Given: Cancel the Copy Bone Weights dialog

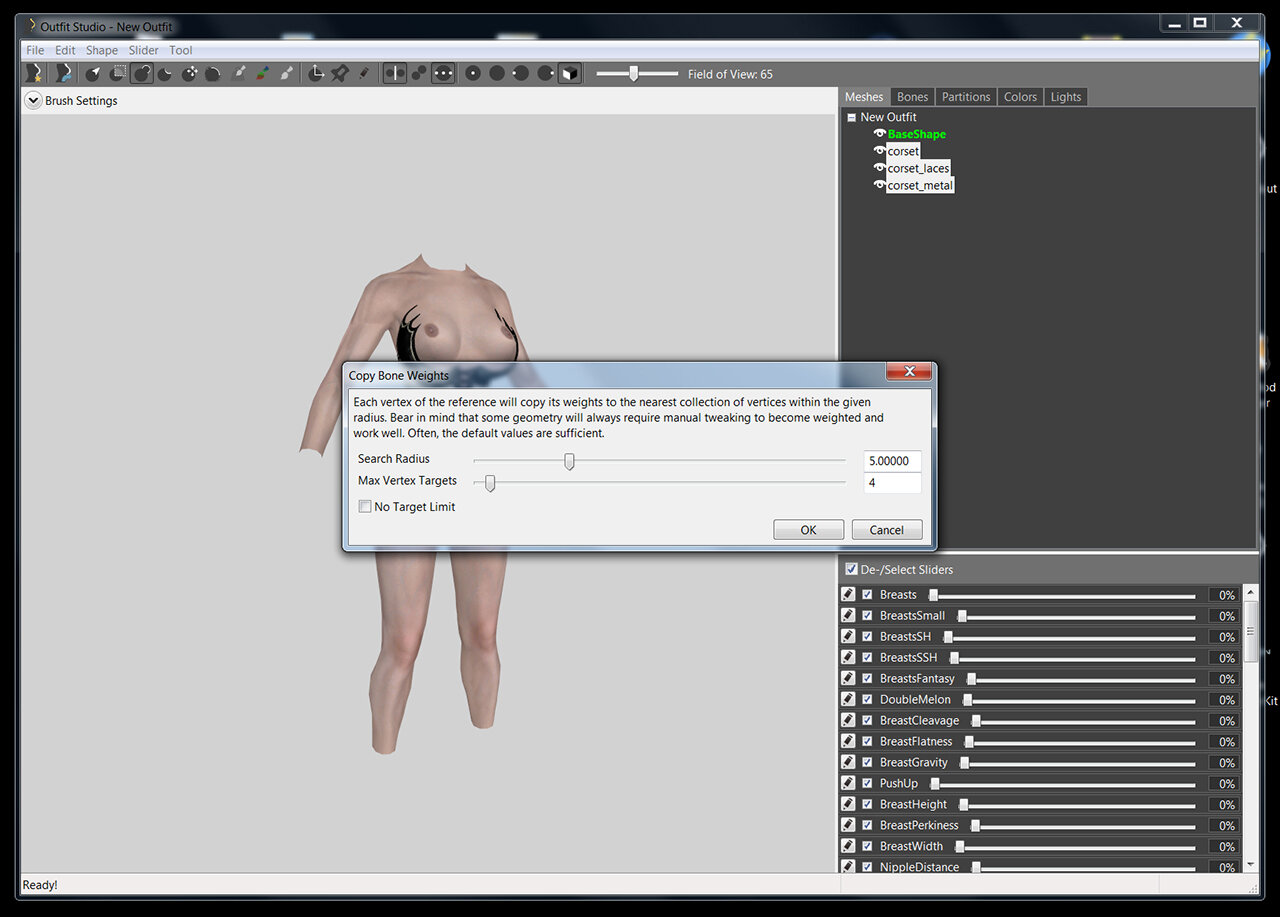Looking at the screenshot, I should coord(887,530).
